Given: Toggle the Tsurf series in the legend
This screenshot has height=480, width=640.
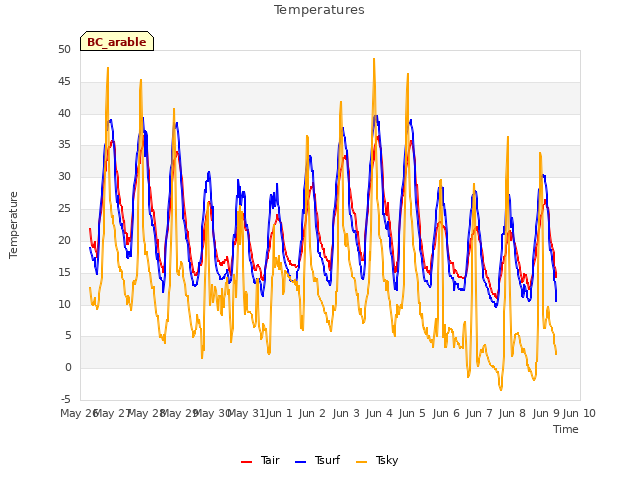Looking at the screenshot, I should 317,460.
